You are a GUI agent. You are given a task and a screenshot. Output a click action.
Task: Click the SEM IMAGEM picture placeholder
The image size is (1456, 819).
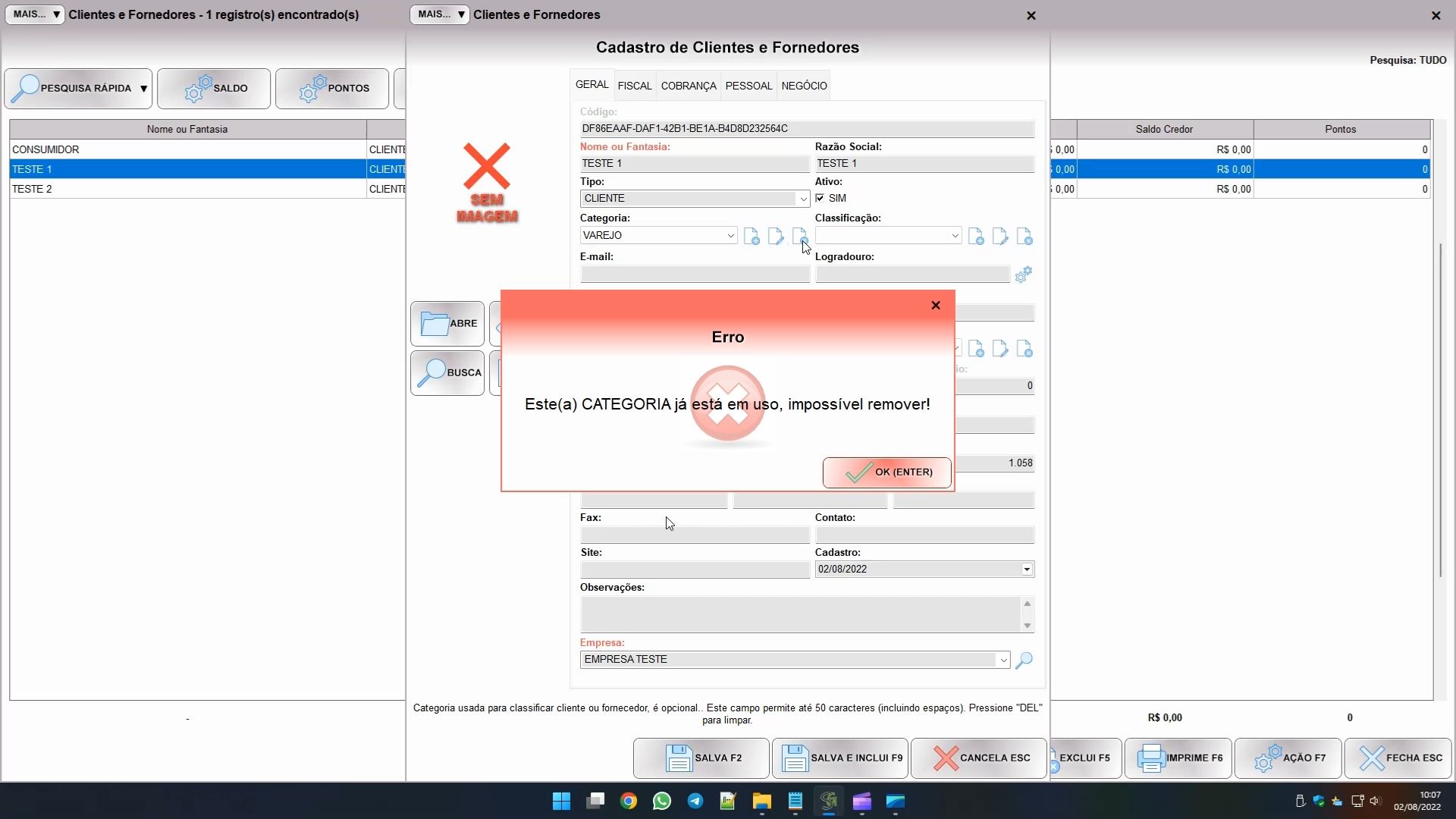487,183
